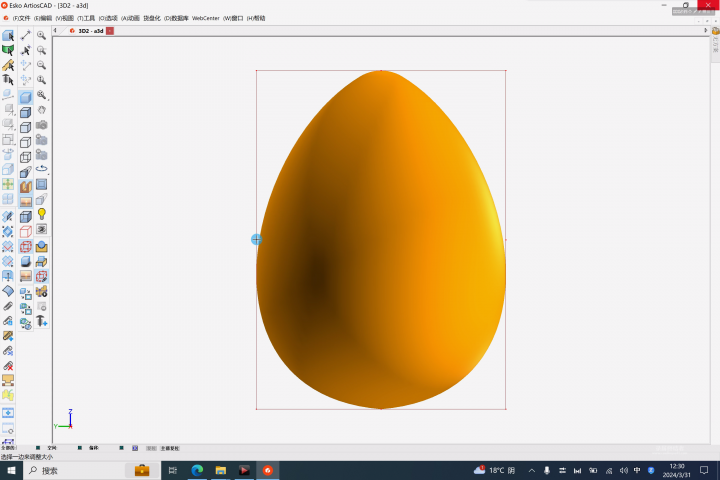This screenshot has height=480, width=720.
Task: Click the camera snapshot icon
Action: coord(42,125)
